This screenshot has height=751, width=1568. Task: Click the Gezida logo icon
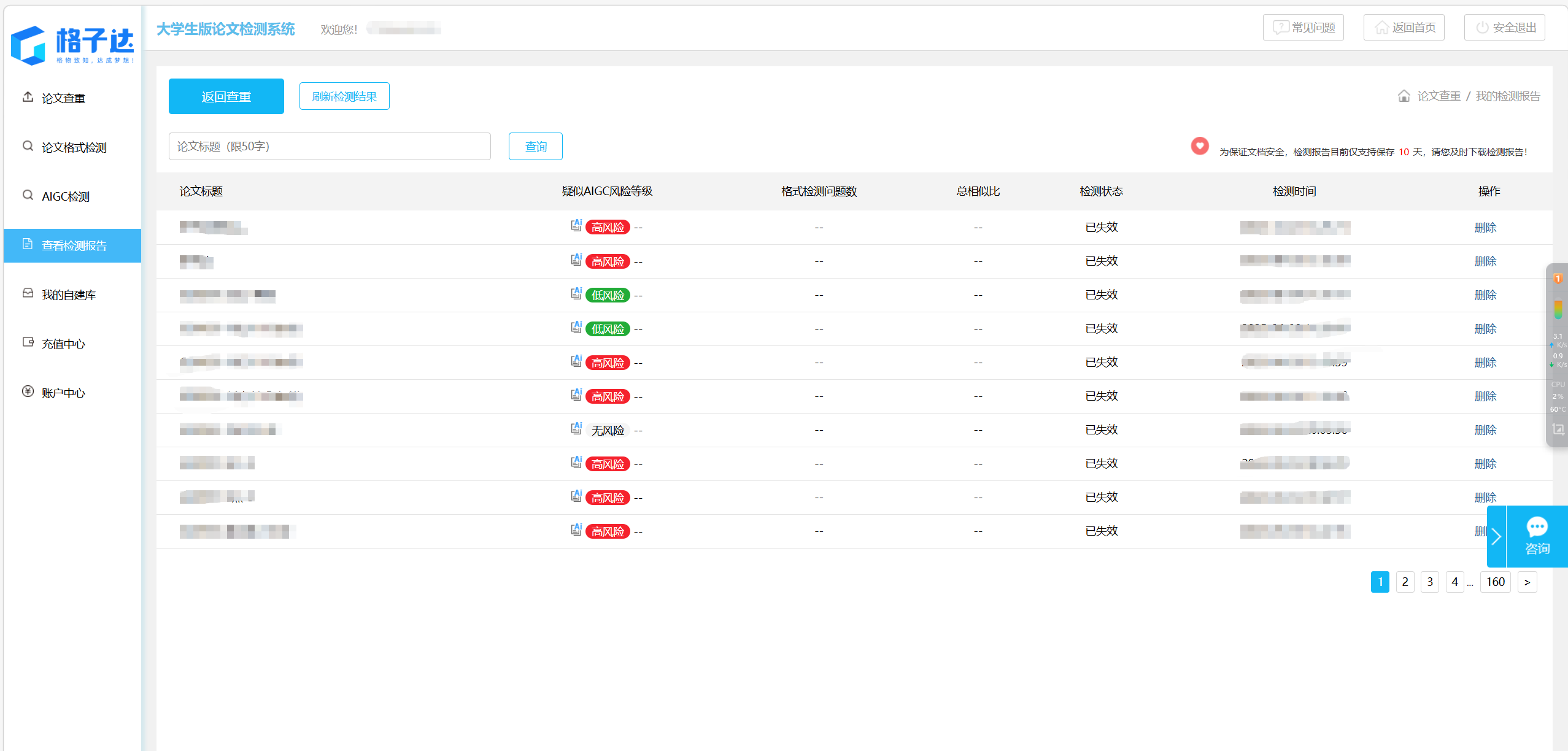pyautogui.click(x=28, y=45)
